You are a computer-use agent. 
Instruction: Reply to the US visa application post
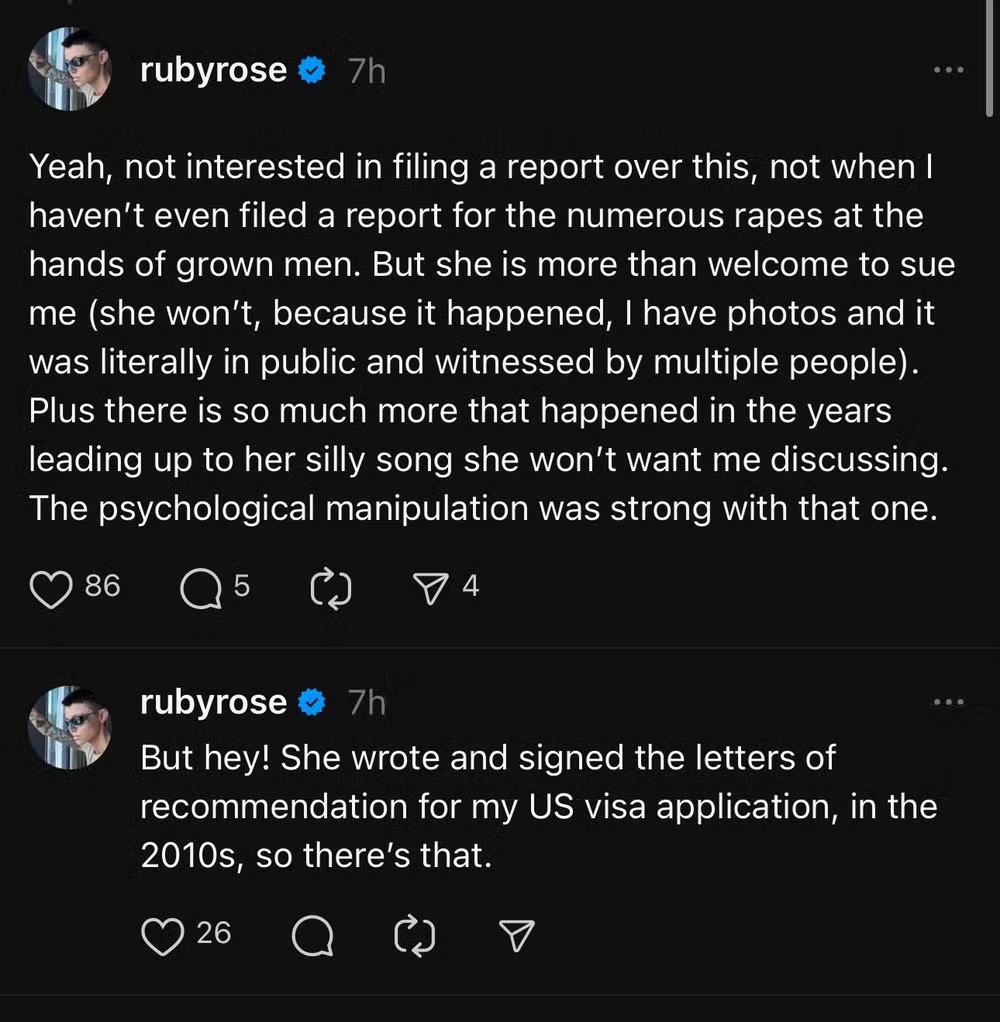click(x=312, y=935)
